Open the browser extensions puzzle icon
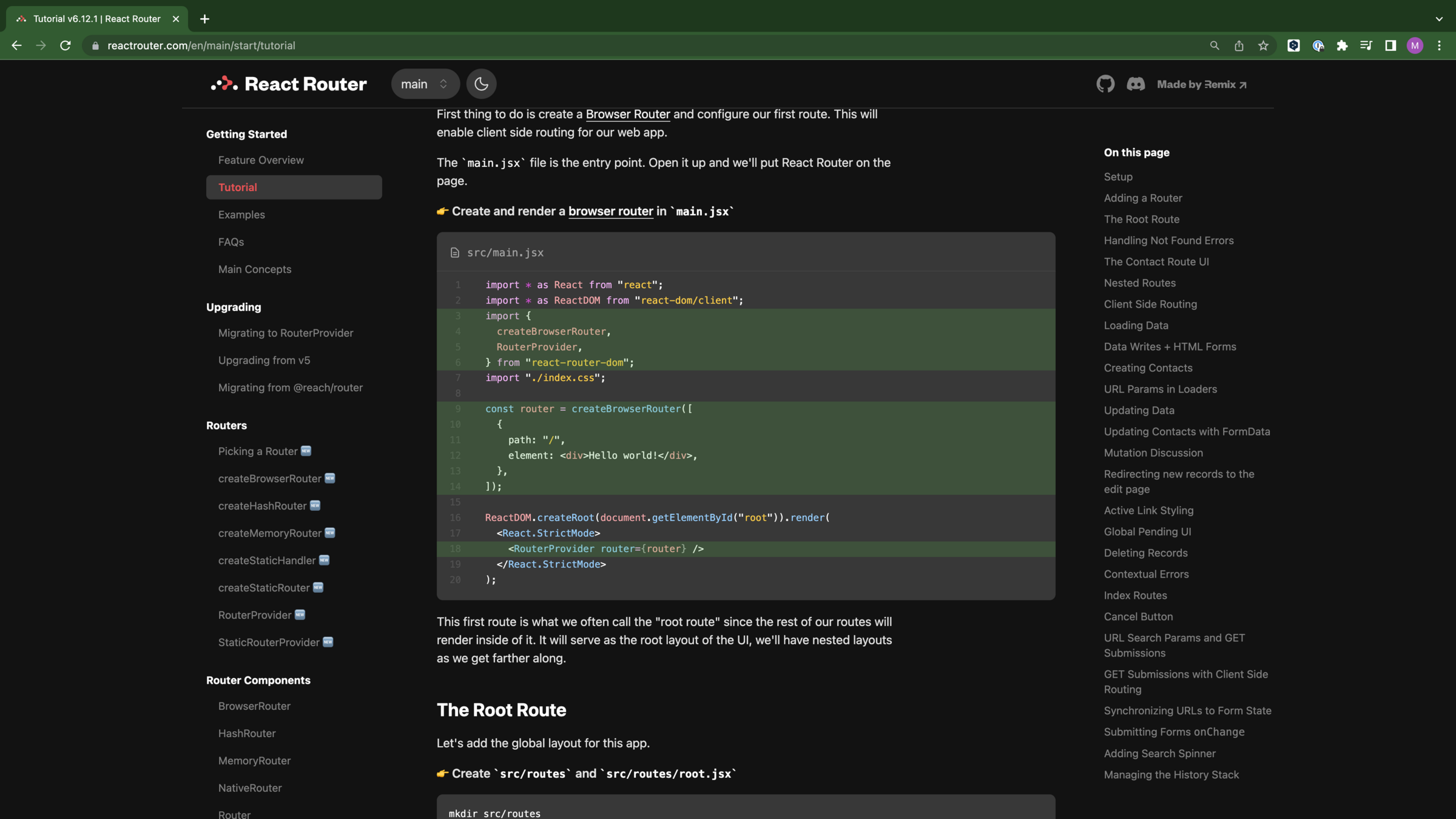 click(1342, 45)
